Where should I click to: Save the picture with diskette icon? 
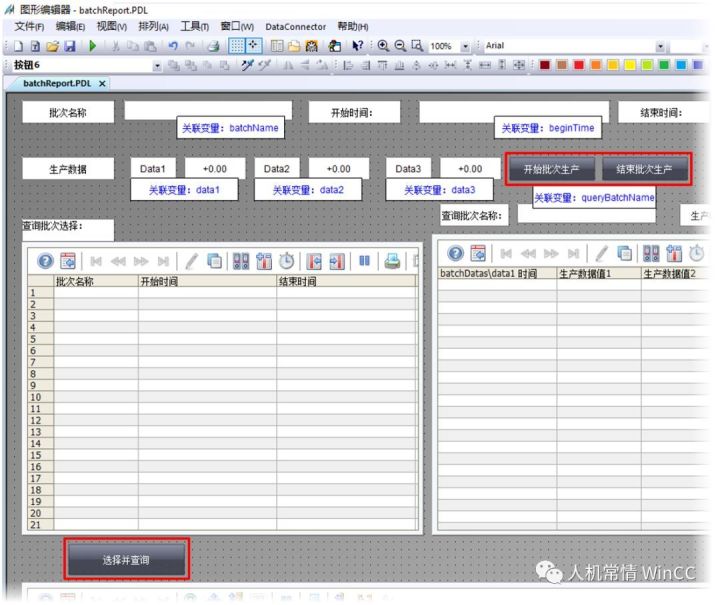point(69,46)
